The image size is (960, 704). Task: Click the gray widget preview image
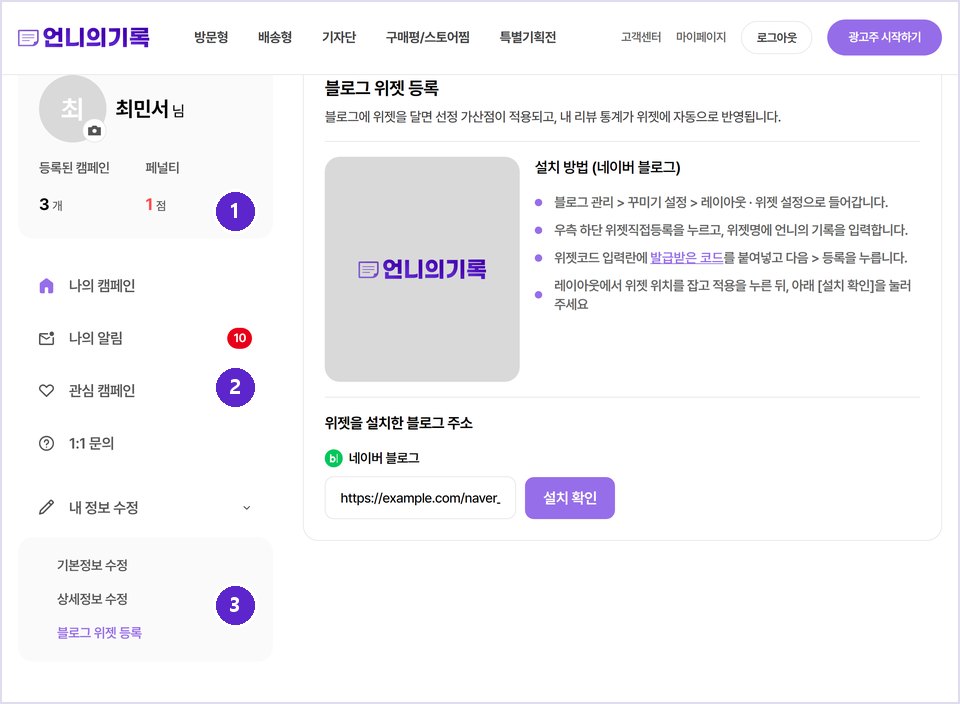click(422, 269)
